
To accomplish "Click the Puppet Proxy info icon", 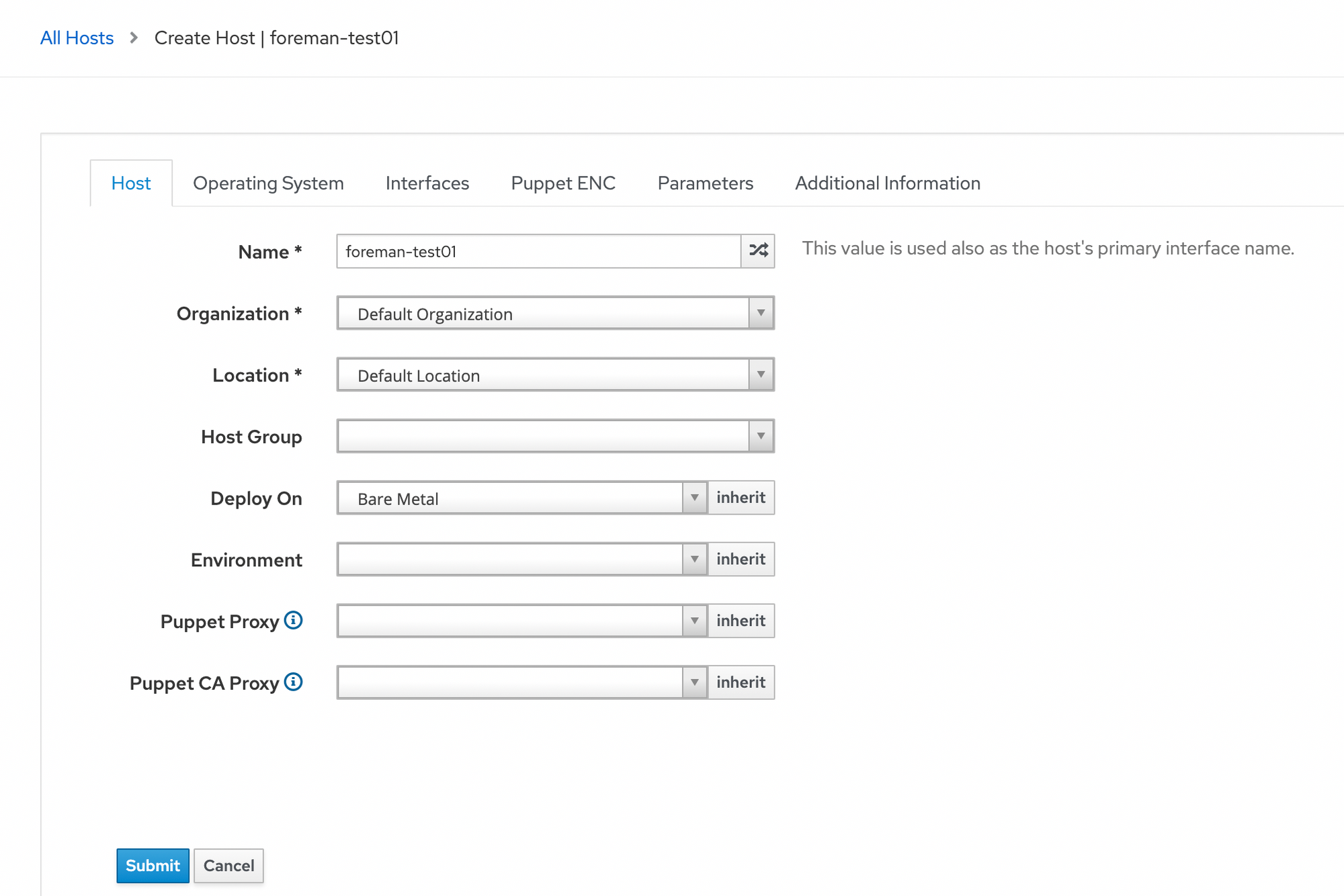I will pyautogui.click(x=293, y=620).
